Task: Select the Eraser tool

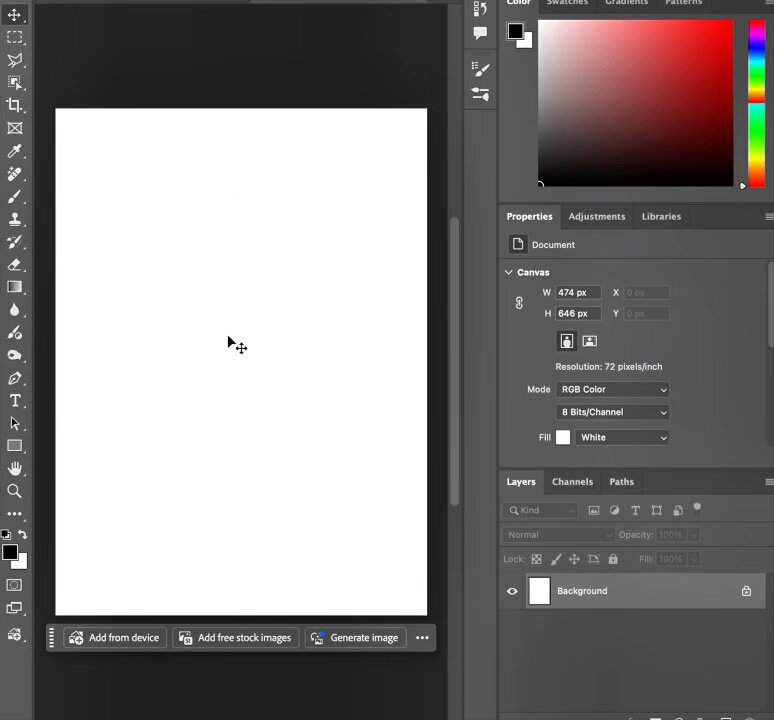Action: [x=14, y=265]
